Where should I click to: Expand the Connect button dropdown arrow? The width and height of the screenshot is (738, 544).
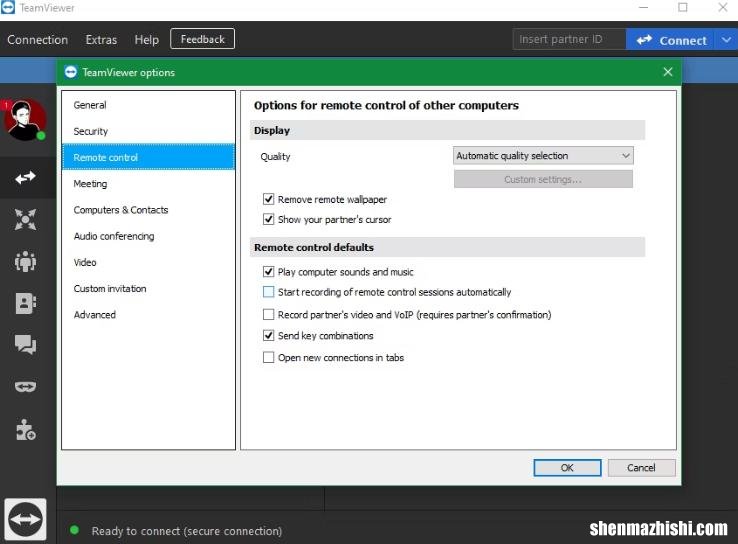click(726, 40)
